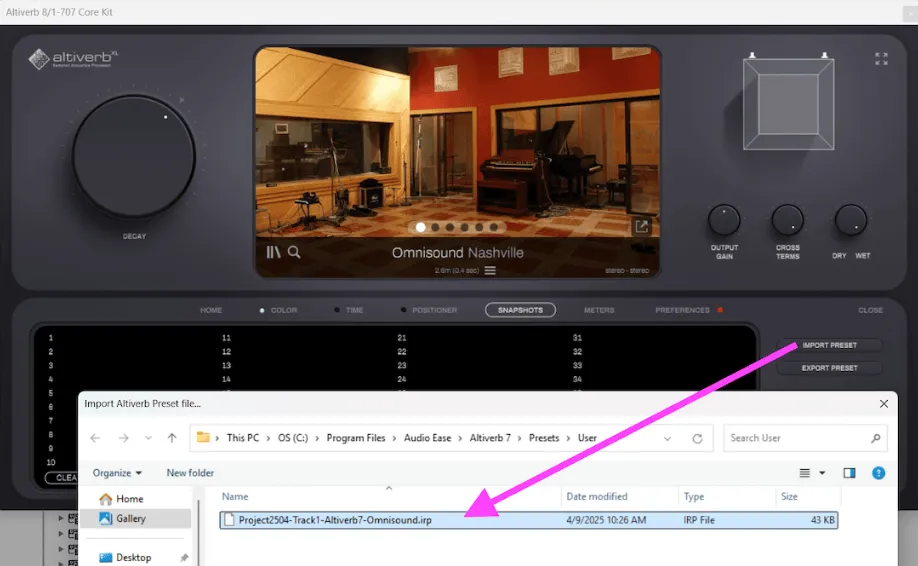
Task: Open the view options dropdown arrow
Action: point(822,473)
